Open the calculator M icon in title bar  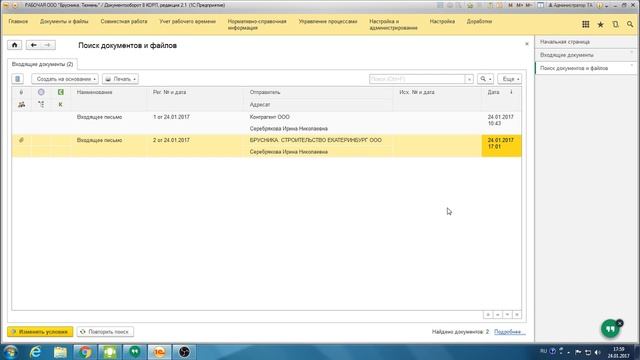tap(511, 5)
